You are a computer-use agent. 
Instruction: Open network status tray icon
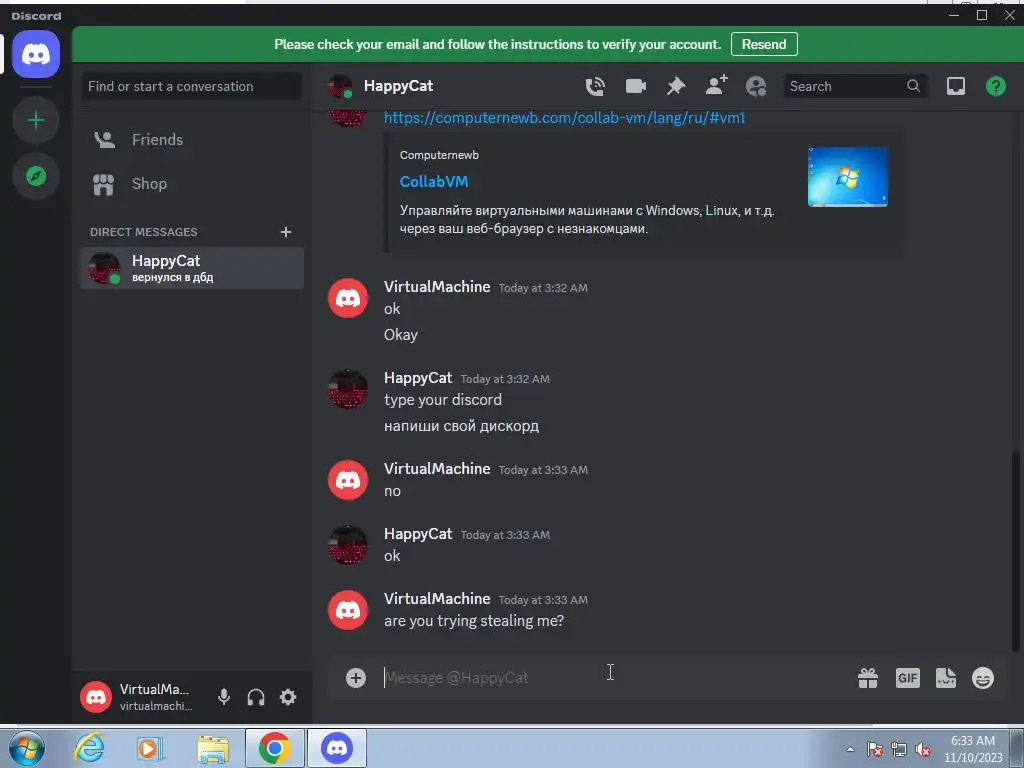click(899, 750)
